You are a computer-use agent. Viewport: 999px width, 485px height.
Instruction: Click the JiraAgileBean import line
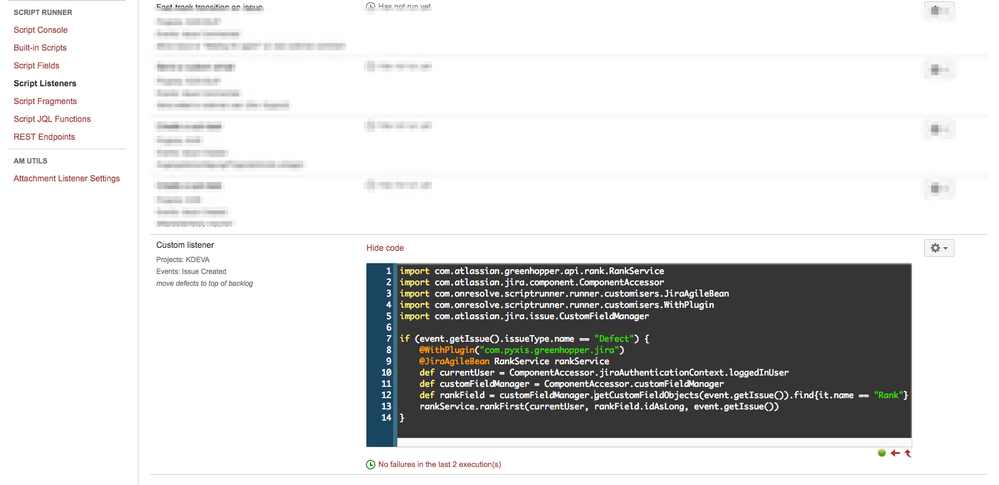[x=564, y=294]
